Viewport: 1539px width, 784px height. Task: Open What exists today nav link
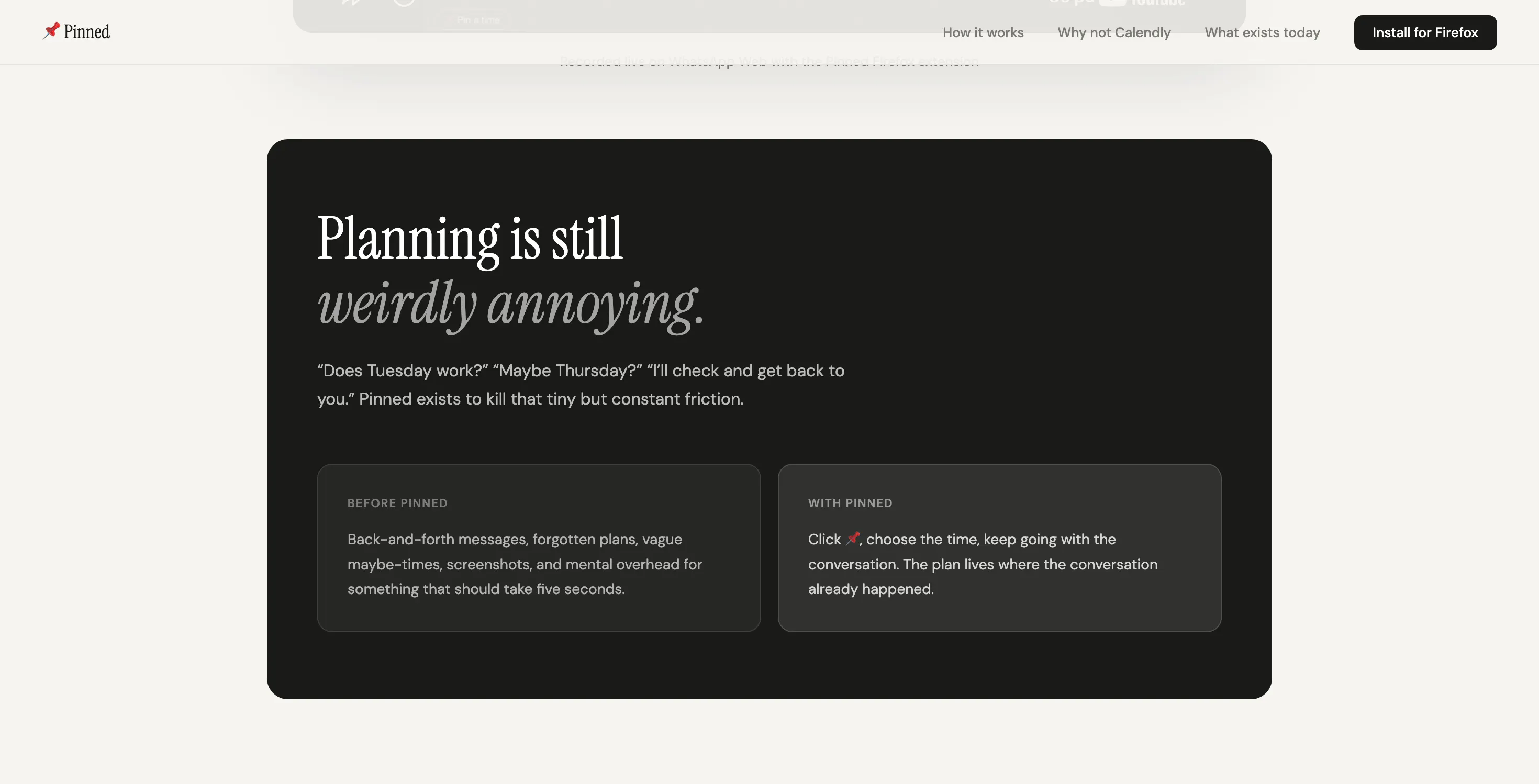coord(1262,33)
